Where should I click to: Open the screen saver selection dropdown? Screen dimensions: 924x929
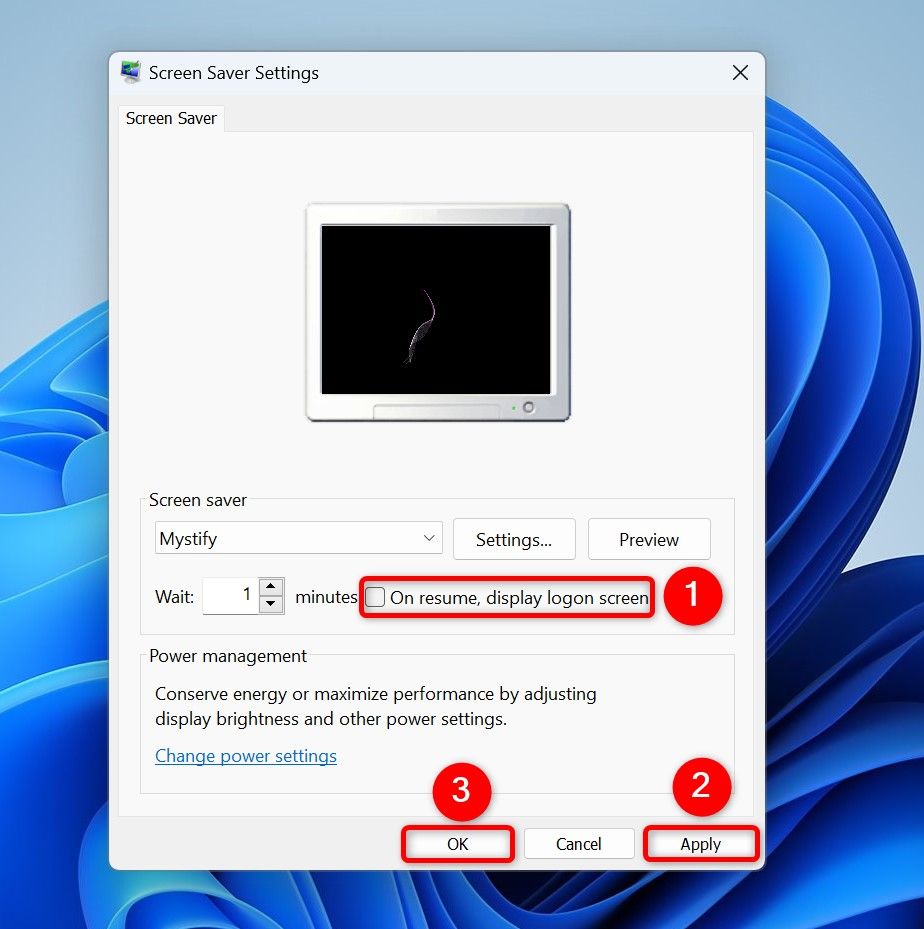tap(297, 537)
